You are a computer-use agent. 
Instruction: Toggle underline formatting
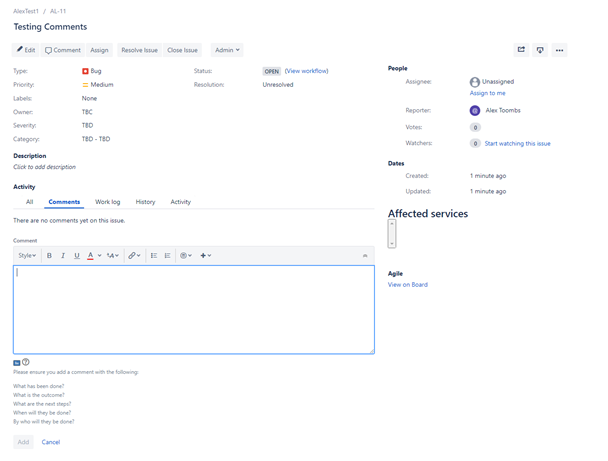[x=77, y=256]
